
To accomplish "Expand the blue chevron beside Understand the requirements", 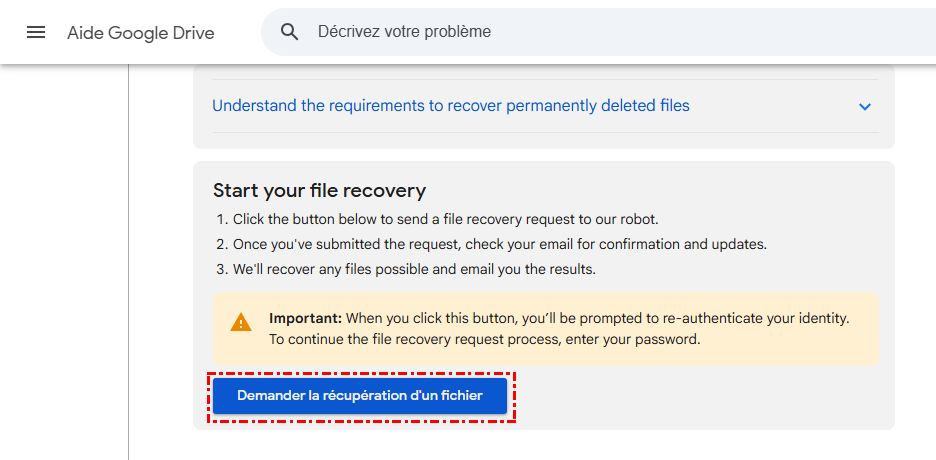I will tap(865, 107).
